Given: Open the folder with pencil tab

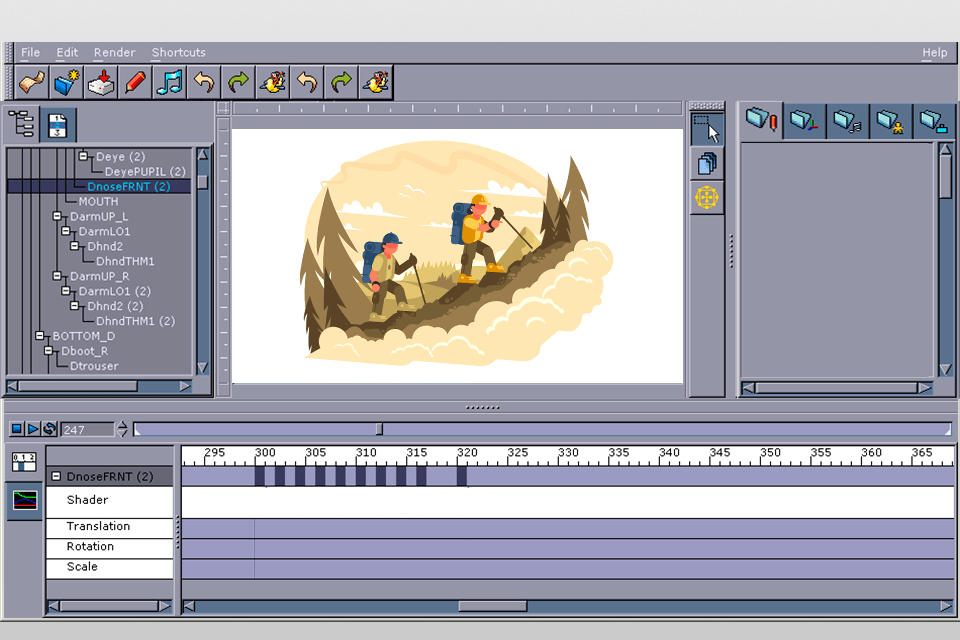Looking at the screenshot, I should [x=762, y=119].
